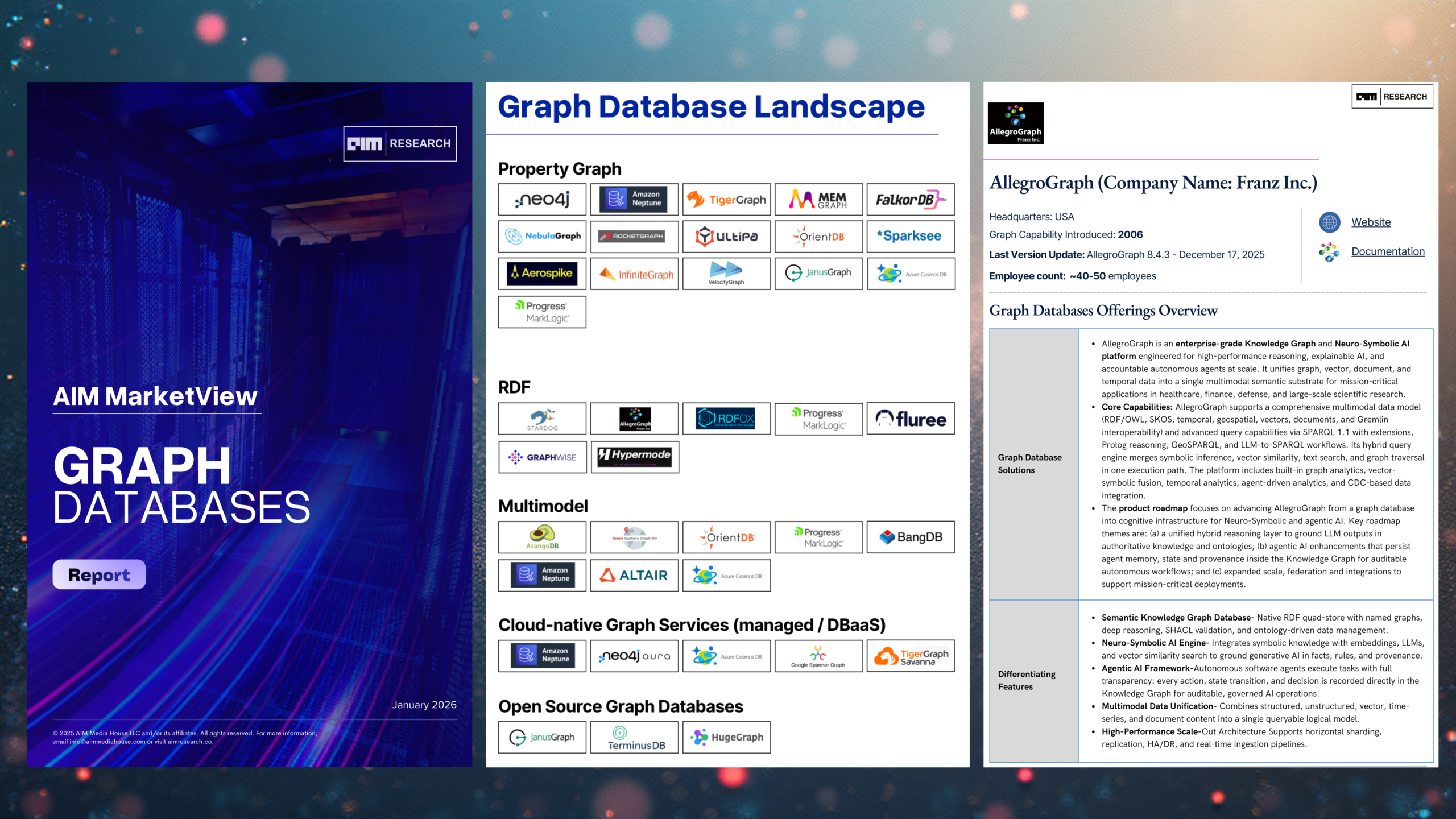The image size is (1456, 819).
Task: Open the AllegroGraph Website link
Action: click(x=1371, y=222)
